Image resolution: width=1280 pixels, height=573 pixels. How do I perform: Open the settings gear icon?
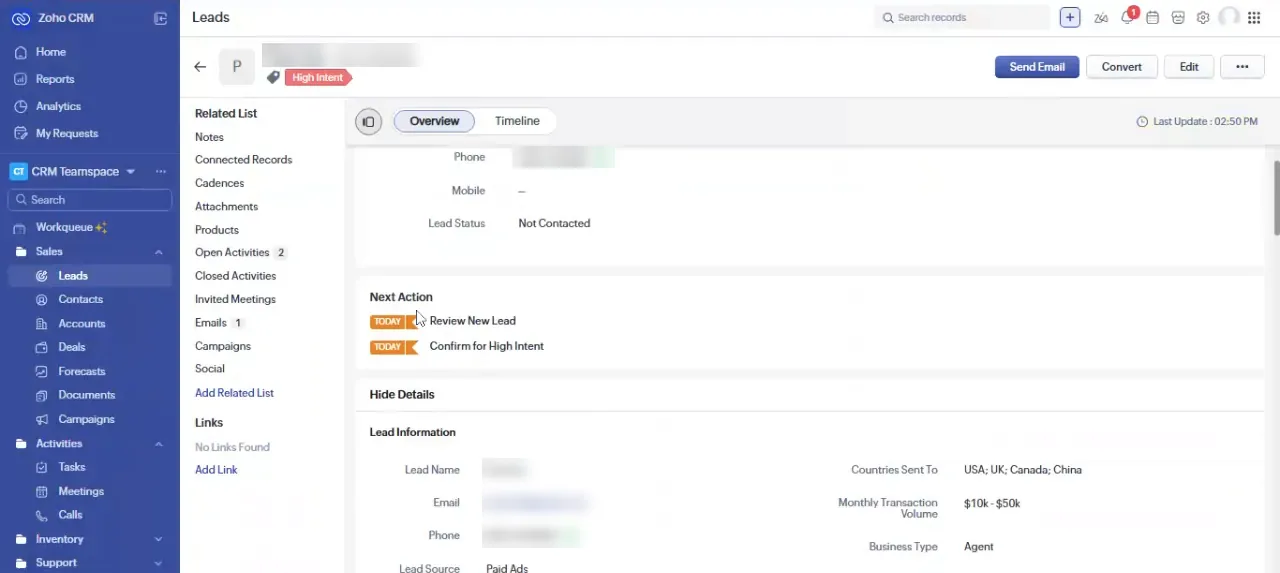(x=1203, y=17)
